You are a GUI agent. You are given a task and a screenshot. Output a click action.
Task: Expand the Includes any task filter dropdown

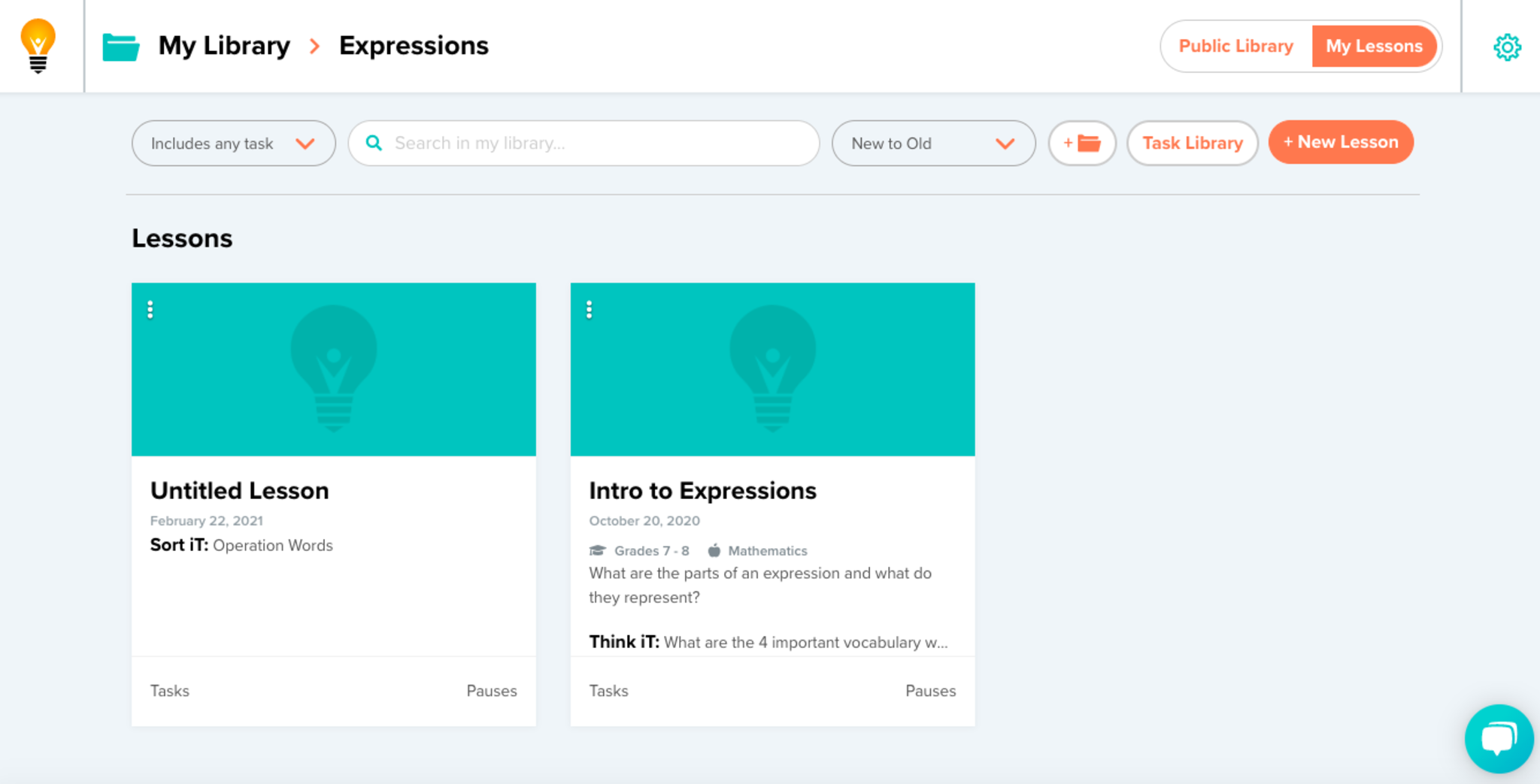[233, 144]
